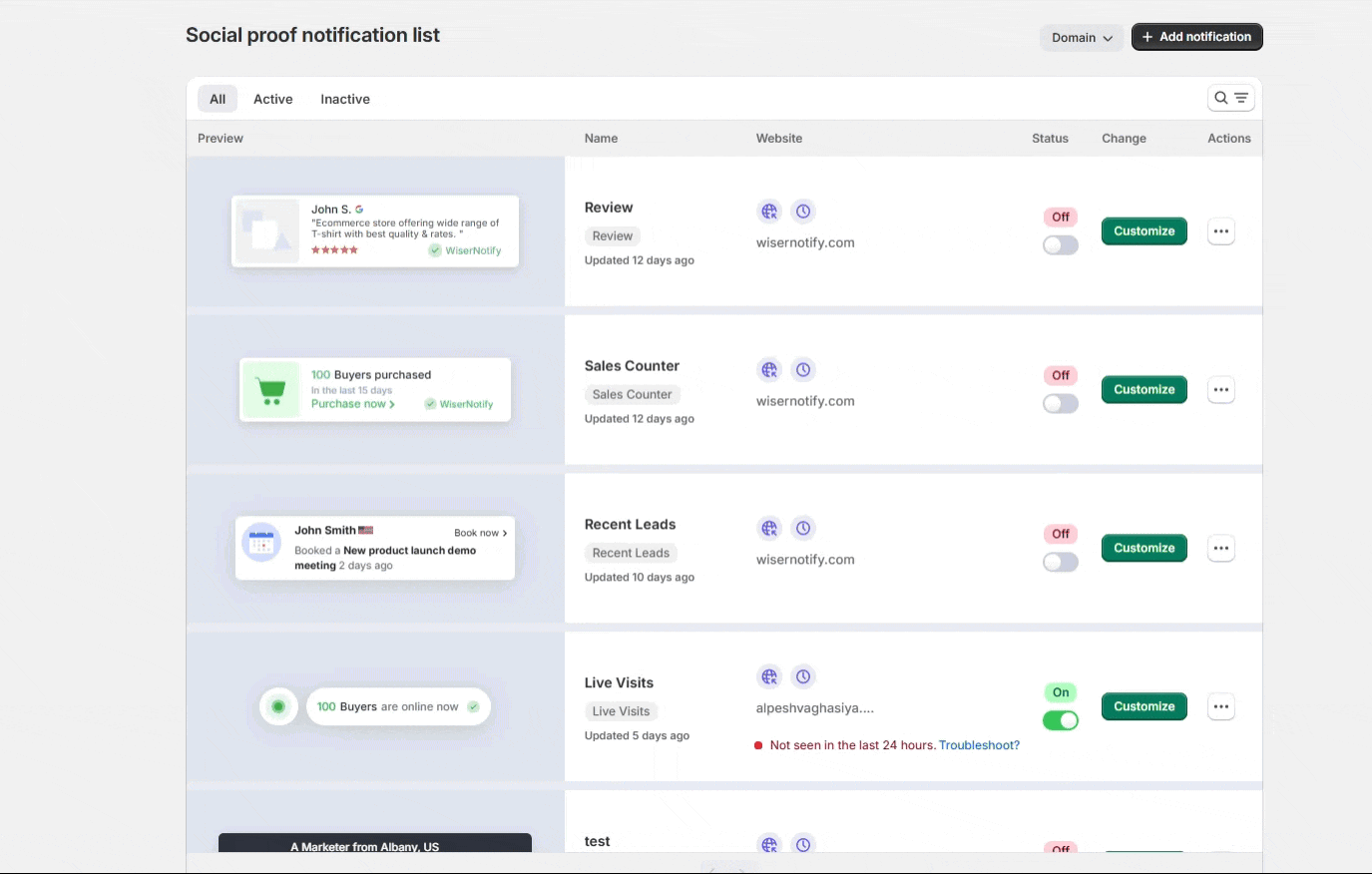Click wisernotify.com in the Review row
Viewport: 1372px width, 874px height.
(805, 242)
